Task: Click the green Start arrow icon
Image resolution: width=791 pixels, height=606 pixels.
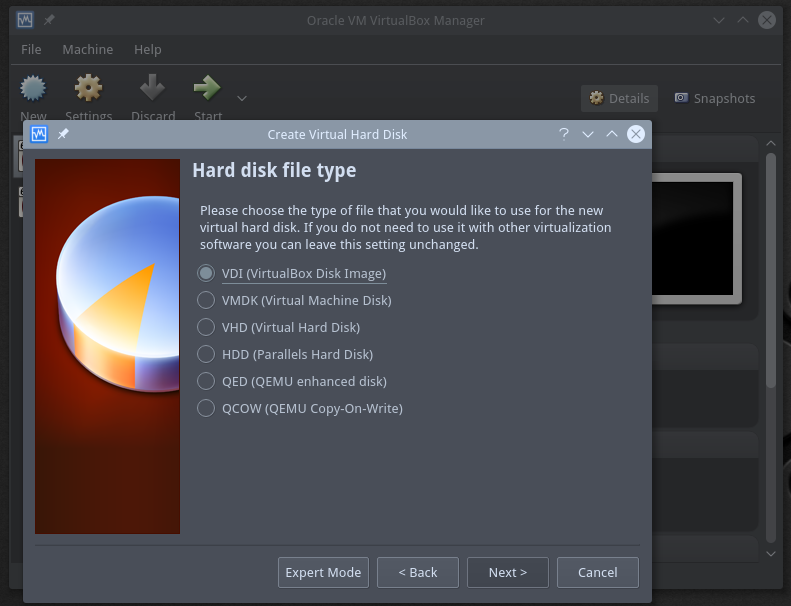Action: click(207, 87)
